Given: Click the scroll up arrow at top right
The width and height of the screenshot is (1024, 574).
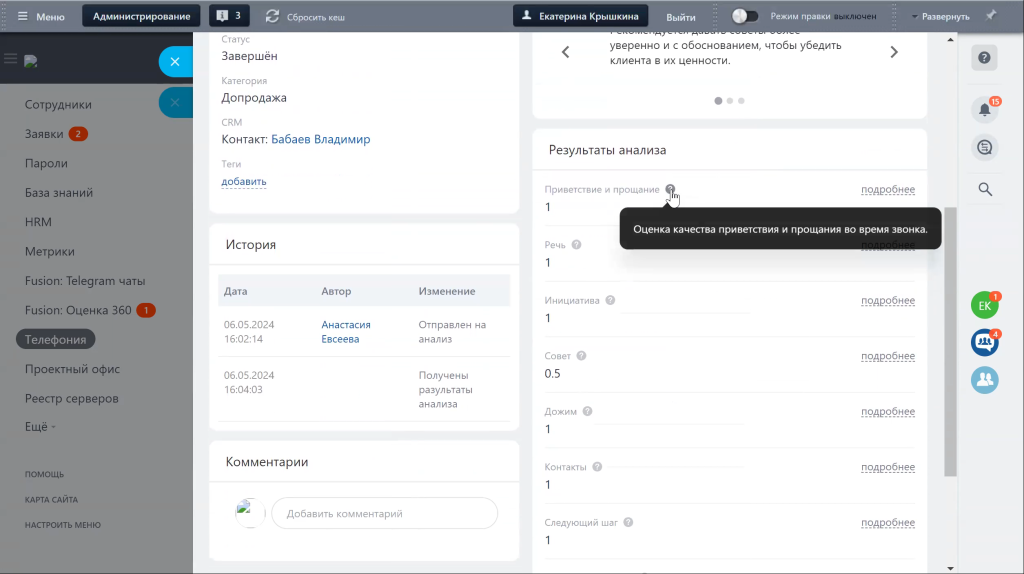Looking at the screenshot, I should click(x=950, y=40).
